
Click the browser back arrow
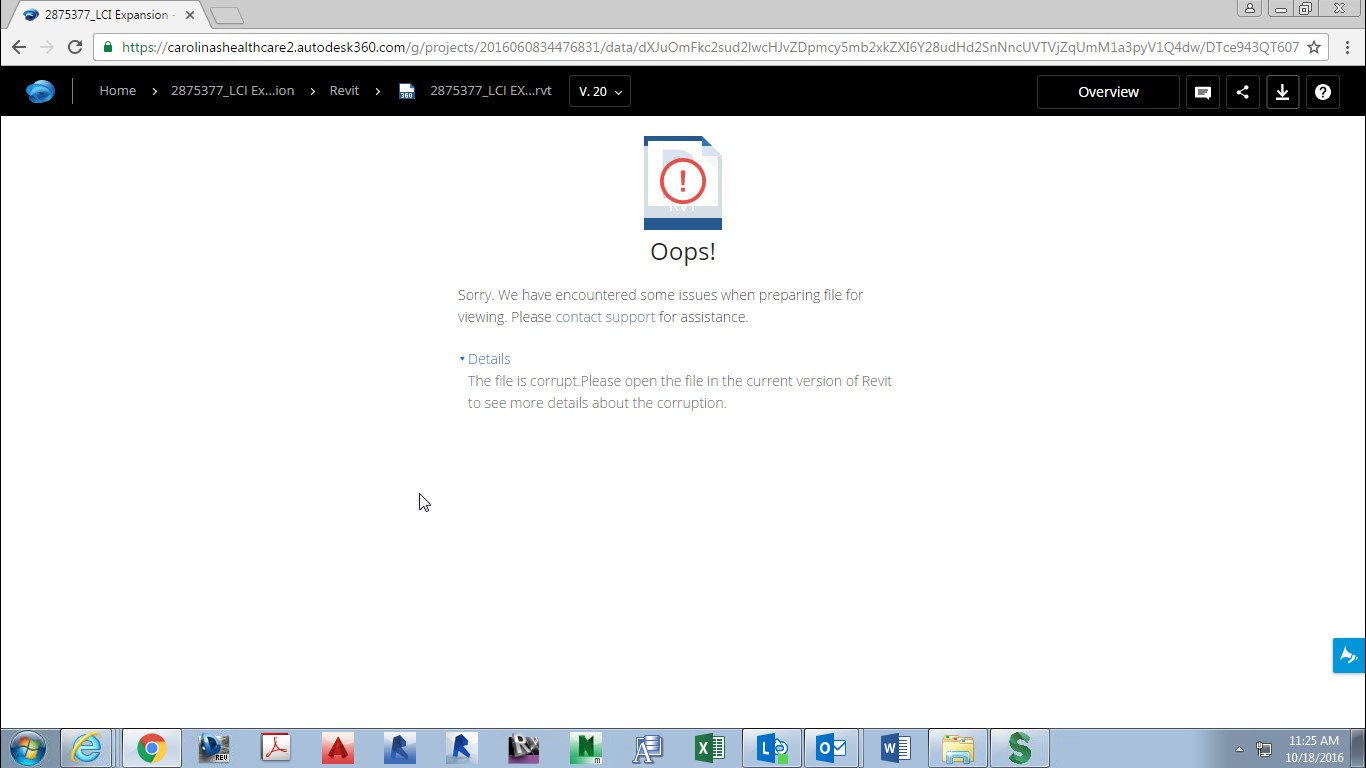click(19, 47)
